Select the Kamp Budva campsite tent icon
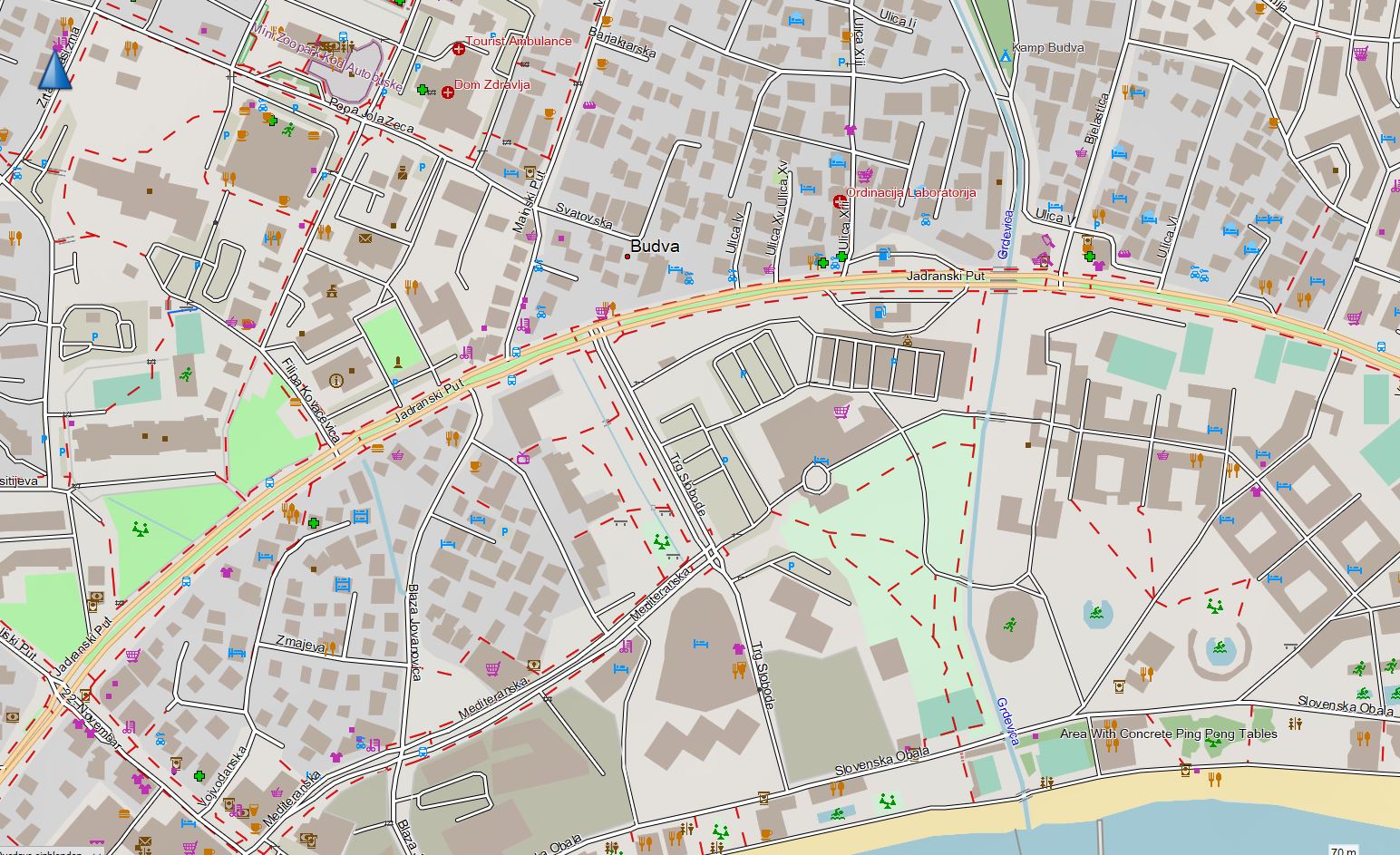This screenshot has height=855, width=1400. tap(1005, 56)
